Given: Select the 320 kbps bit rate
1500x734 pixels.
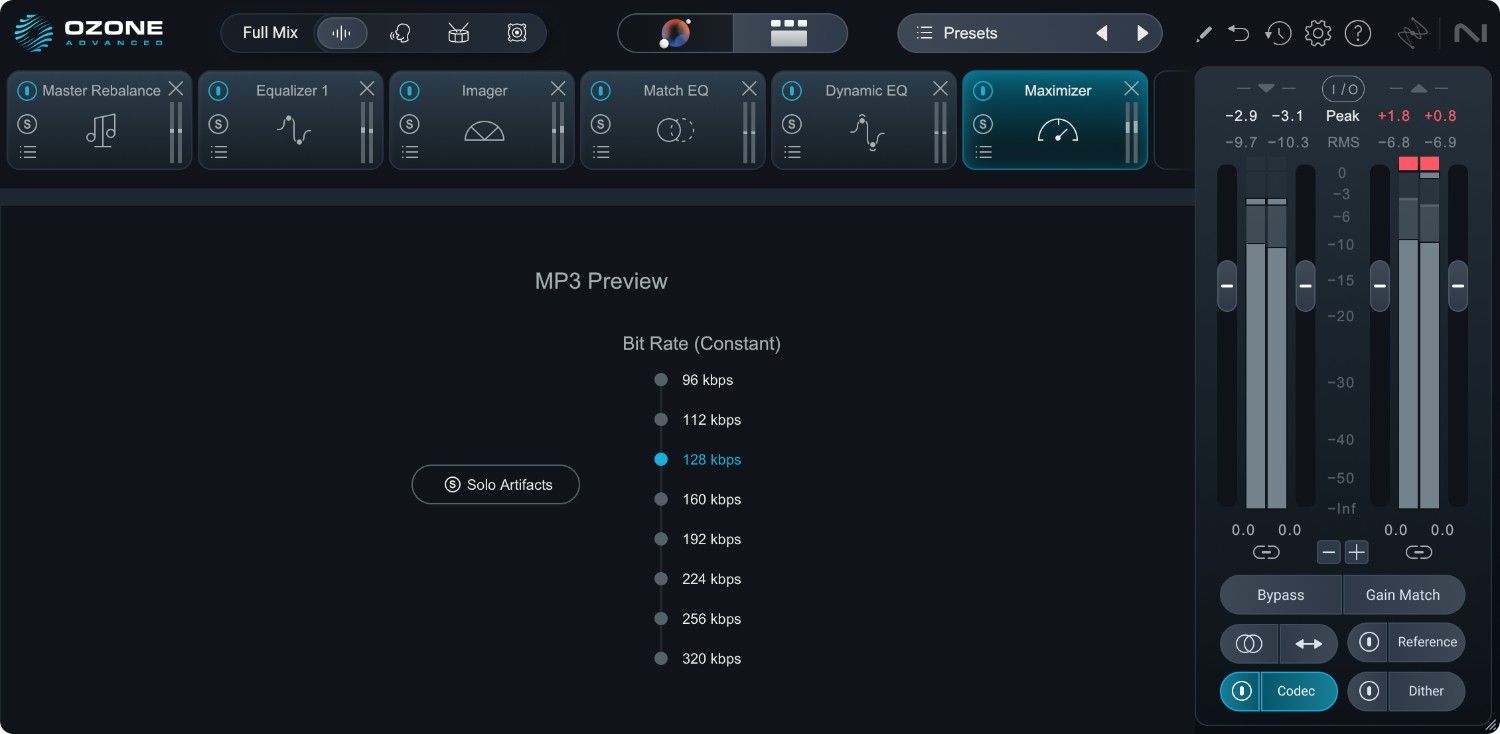Looking at the screenshot, I should click(x=660, y=658).
